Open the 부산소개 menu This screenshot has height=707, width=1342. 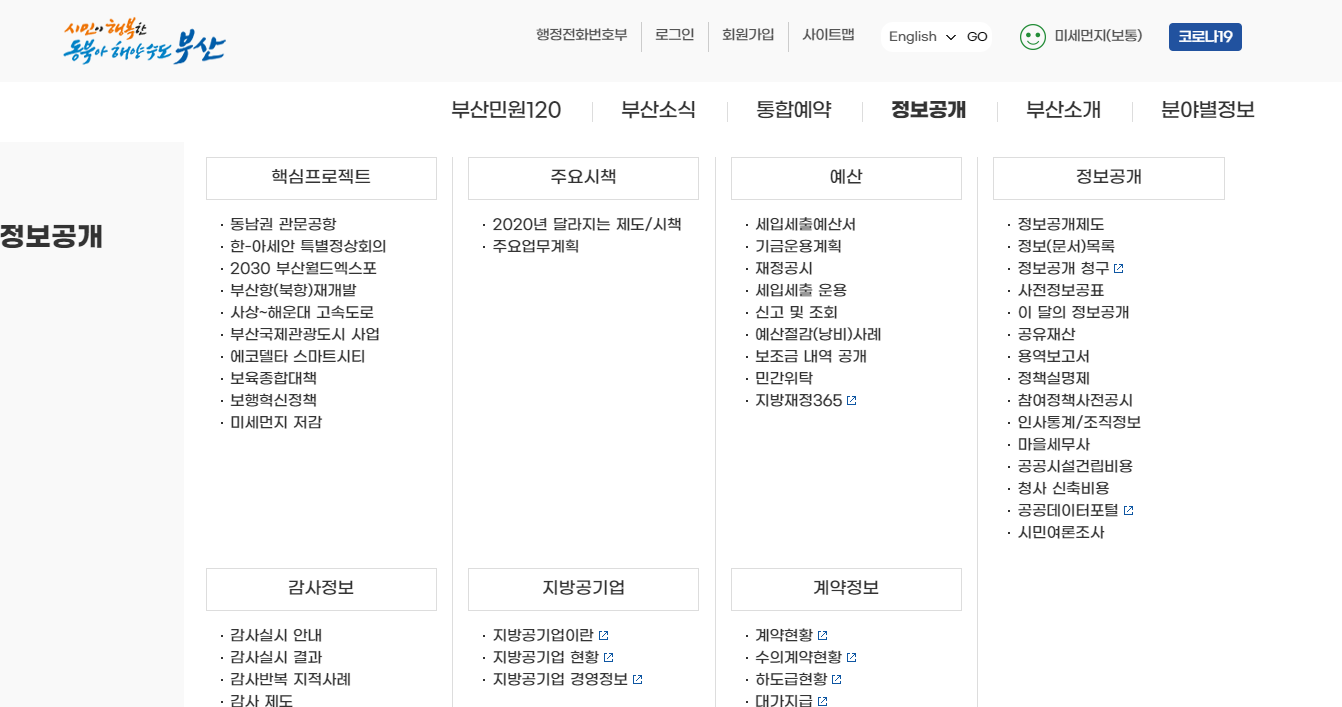click(x=1064, y=110)
